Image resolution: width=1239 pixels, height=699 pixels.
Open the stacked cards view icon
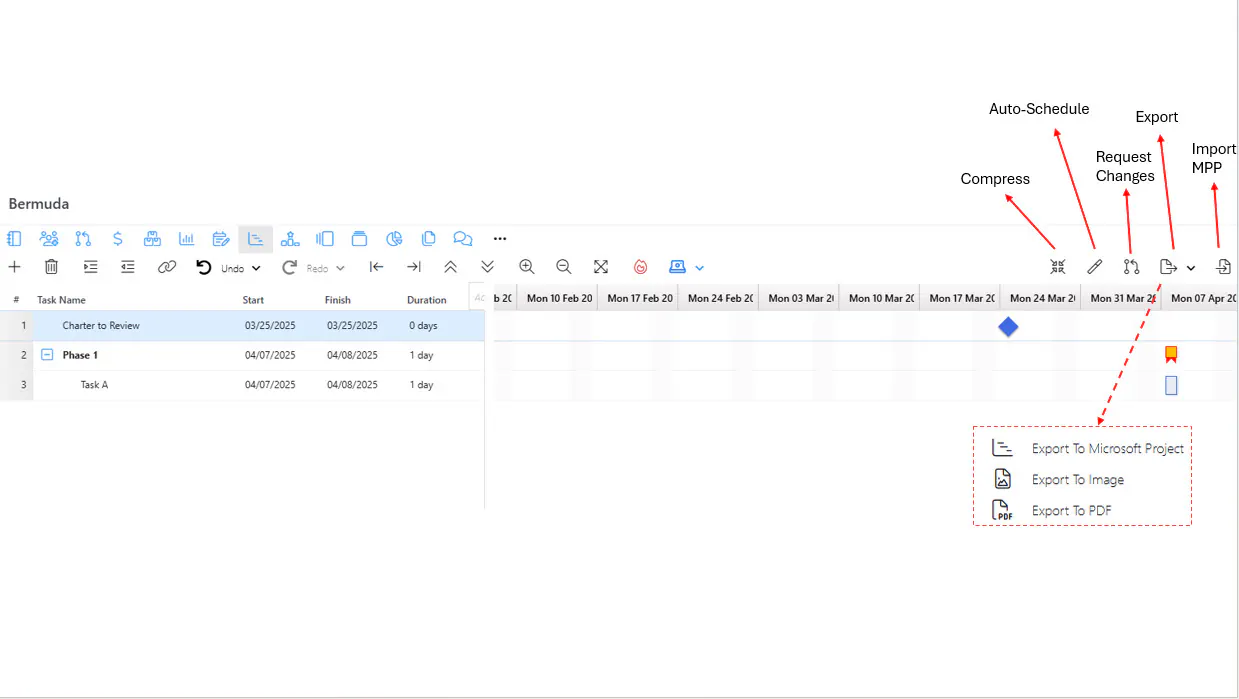(x=359, y=239)
